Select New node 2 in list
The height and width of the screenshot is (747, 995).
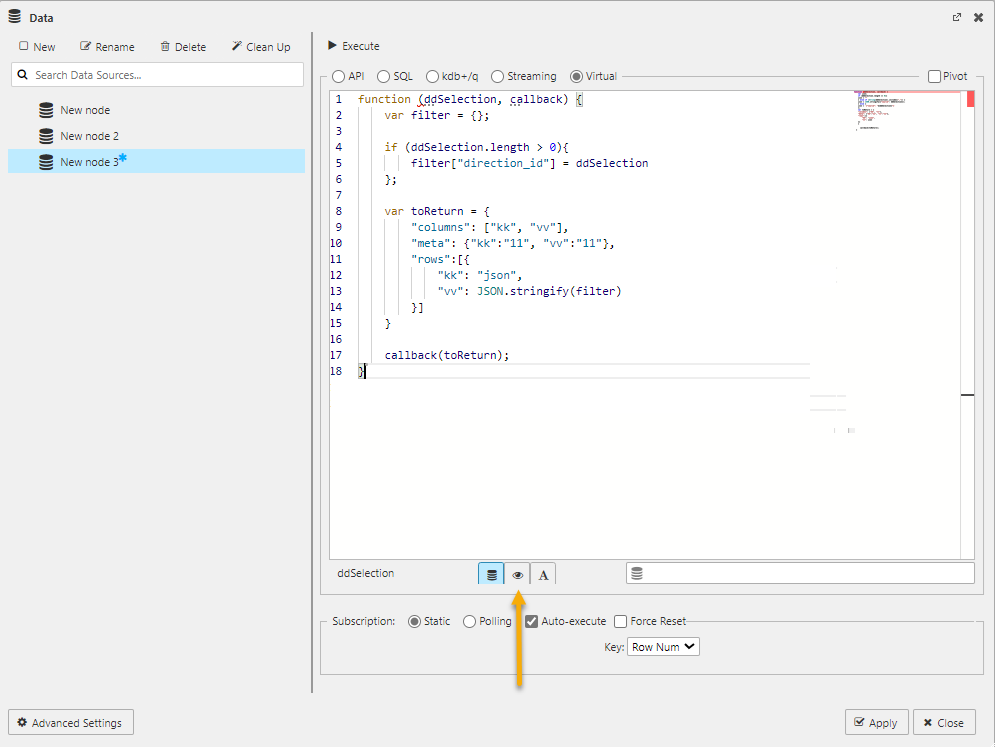pyautogui.click(x=89, y=136)
